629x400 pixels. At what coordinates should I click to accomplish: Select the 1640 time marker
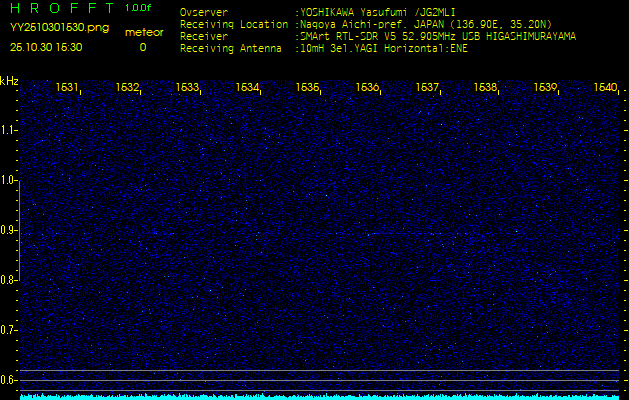tap(606, 88)
